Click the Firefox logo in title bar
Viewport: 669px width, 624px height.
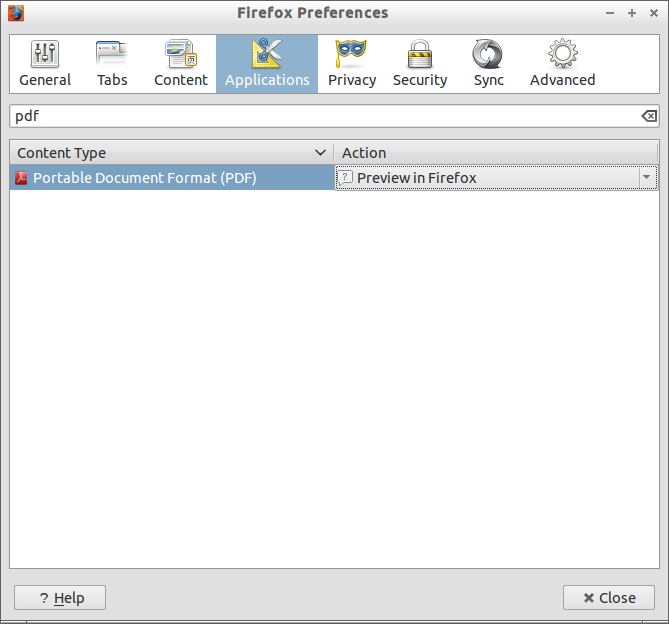pos(16,13)
